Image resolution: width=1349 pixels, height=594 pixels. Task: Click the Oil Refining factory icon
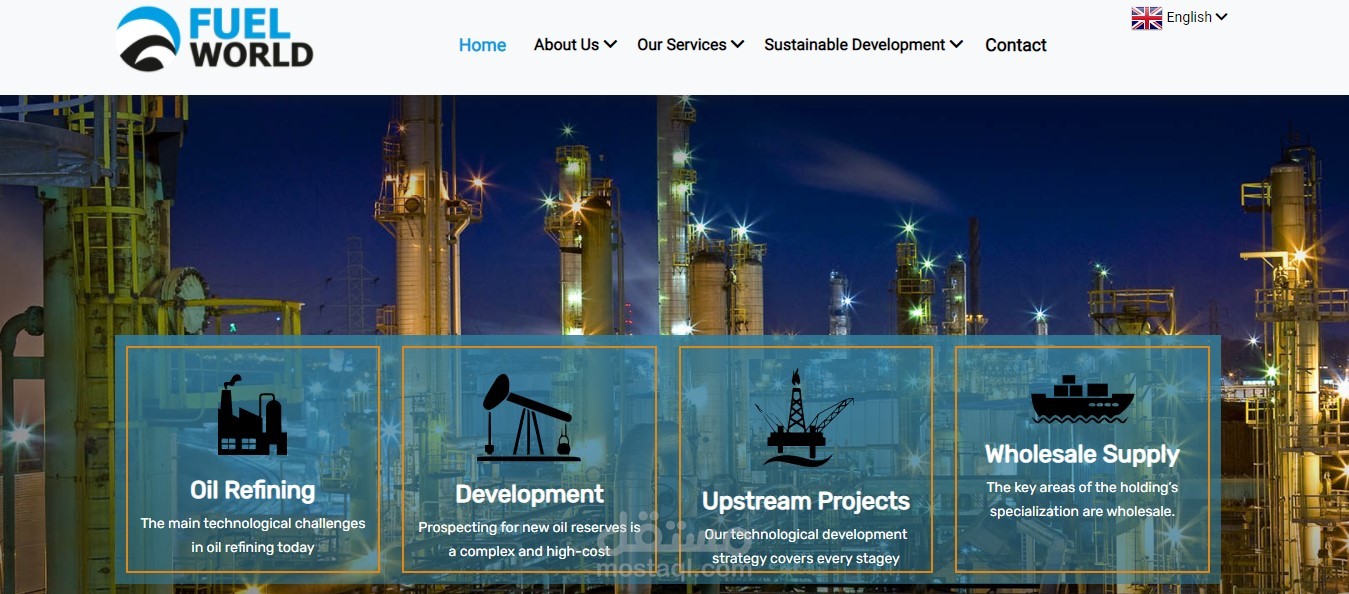click(x=252, y=415)
